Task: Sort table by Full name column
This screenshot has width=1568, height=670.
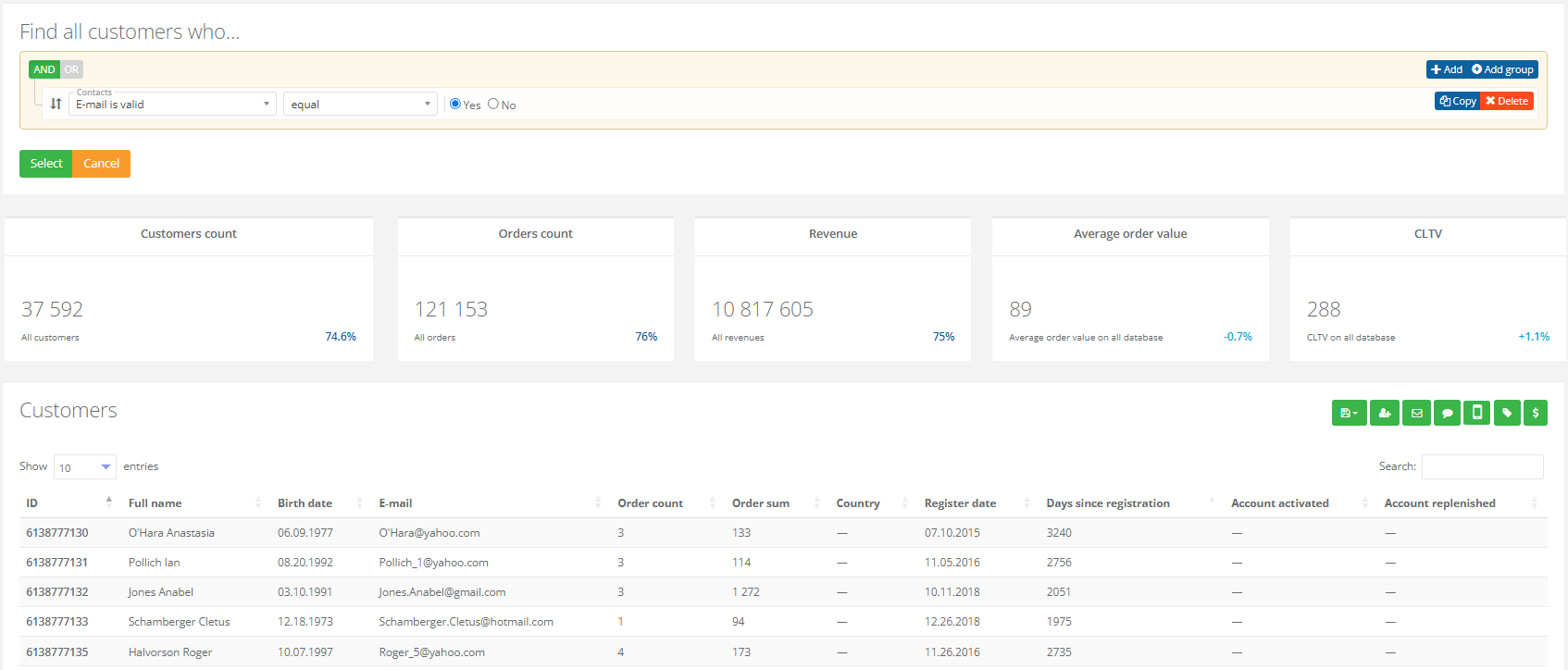Action: click(x=257, y=502)
